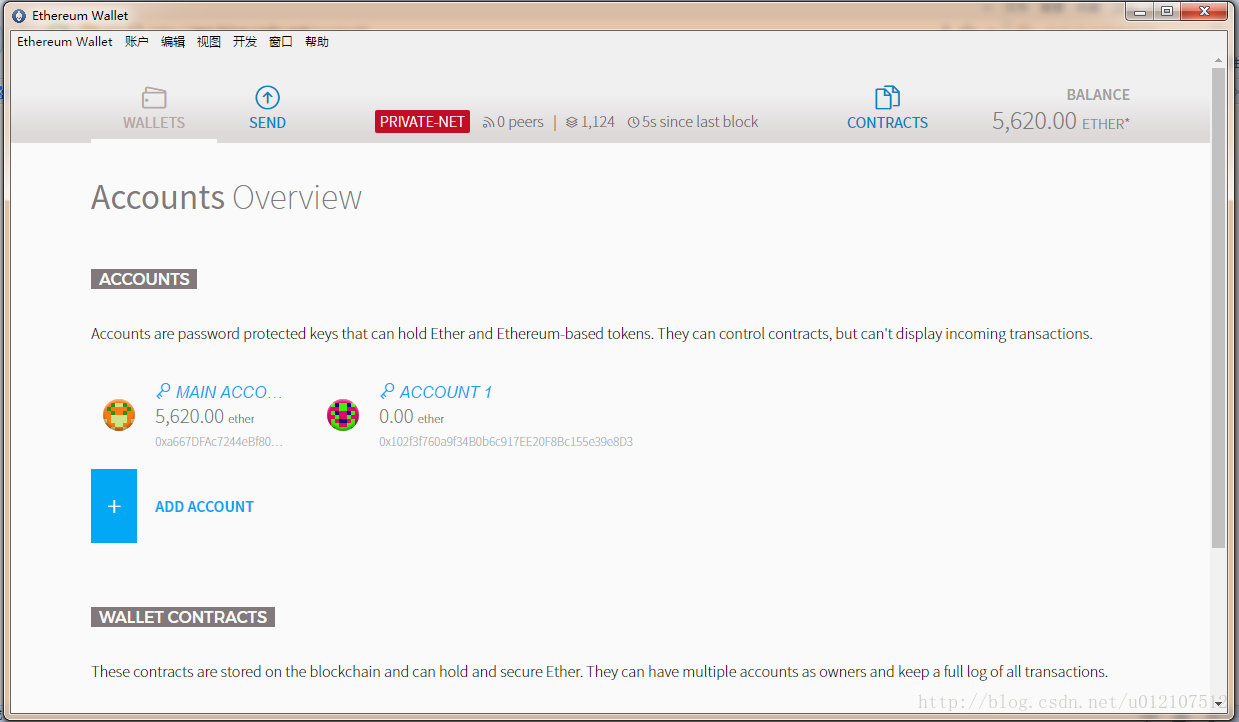Click the vertical scrollbar thumb
The width and height of the screenshot is (1239, 722).
tap(1218, 307)
